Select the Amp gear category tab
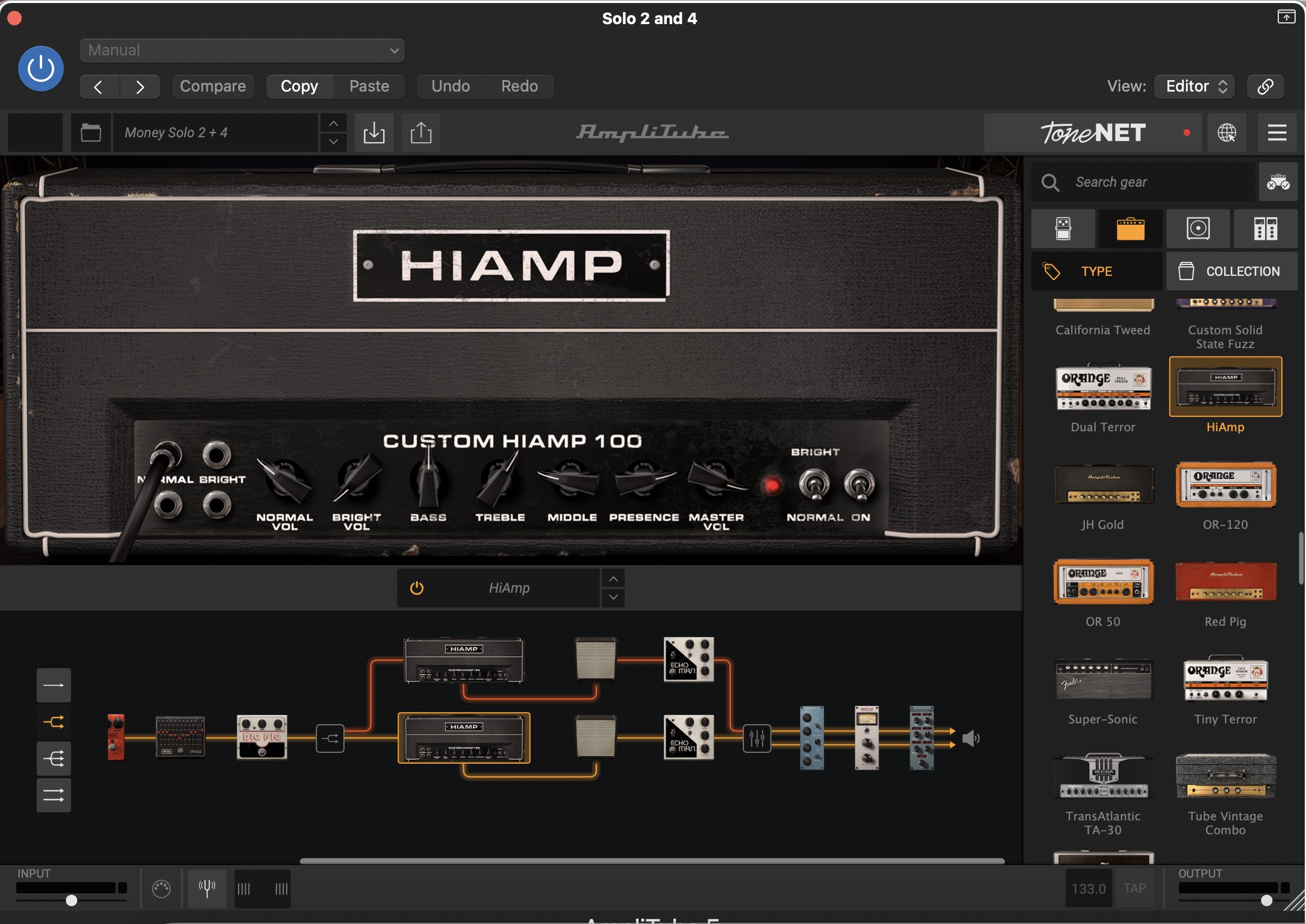 [1130, 229]
